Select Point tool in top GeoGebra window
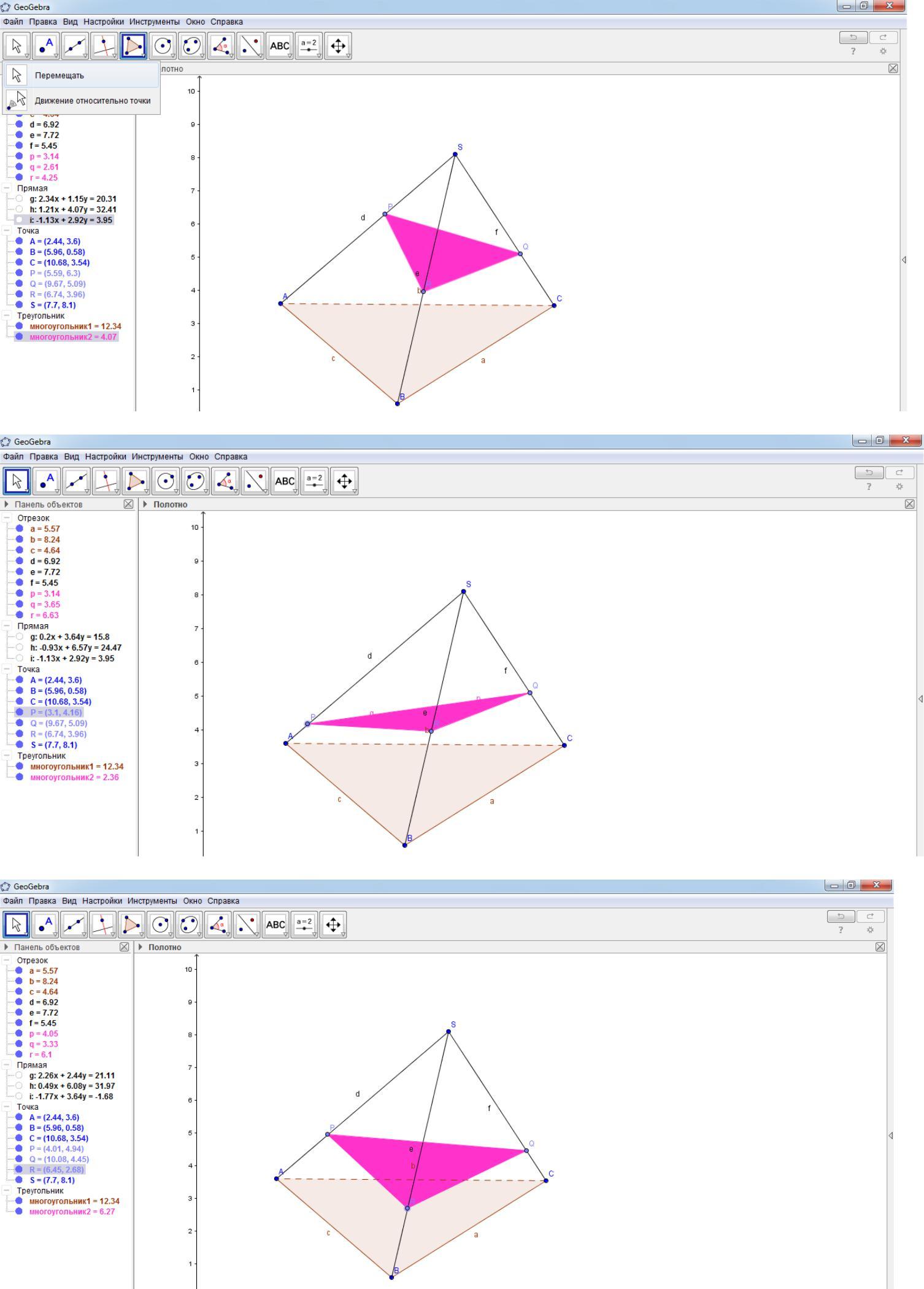Viewport: 924px width, 1289px height. tap(45, 46)
